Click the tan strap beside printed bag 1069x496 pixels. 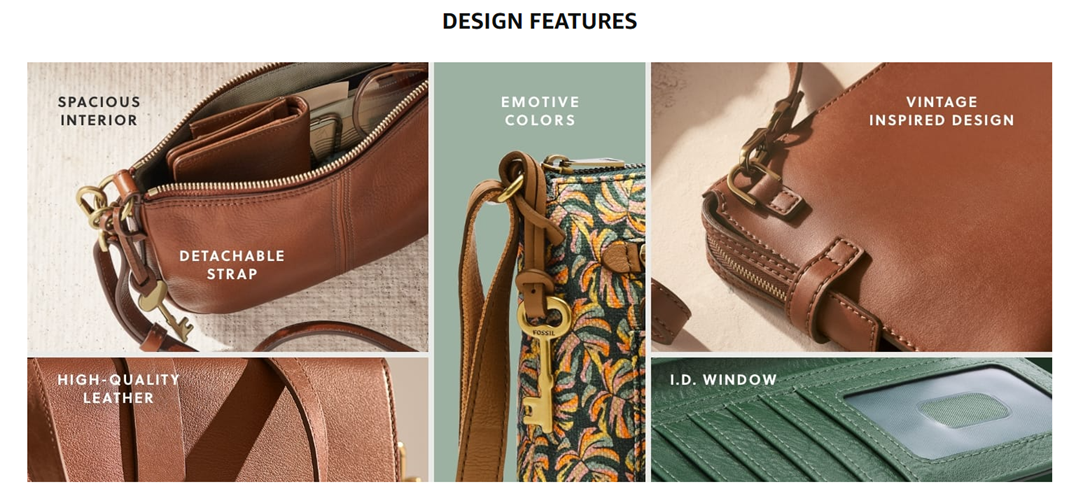(x=487, y=327)
